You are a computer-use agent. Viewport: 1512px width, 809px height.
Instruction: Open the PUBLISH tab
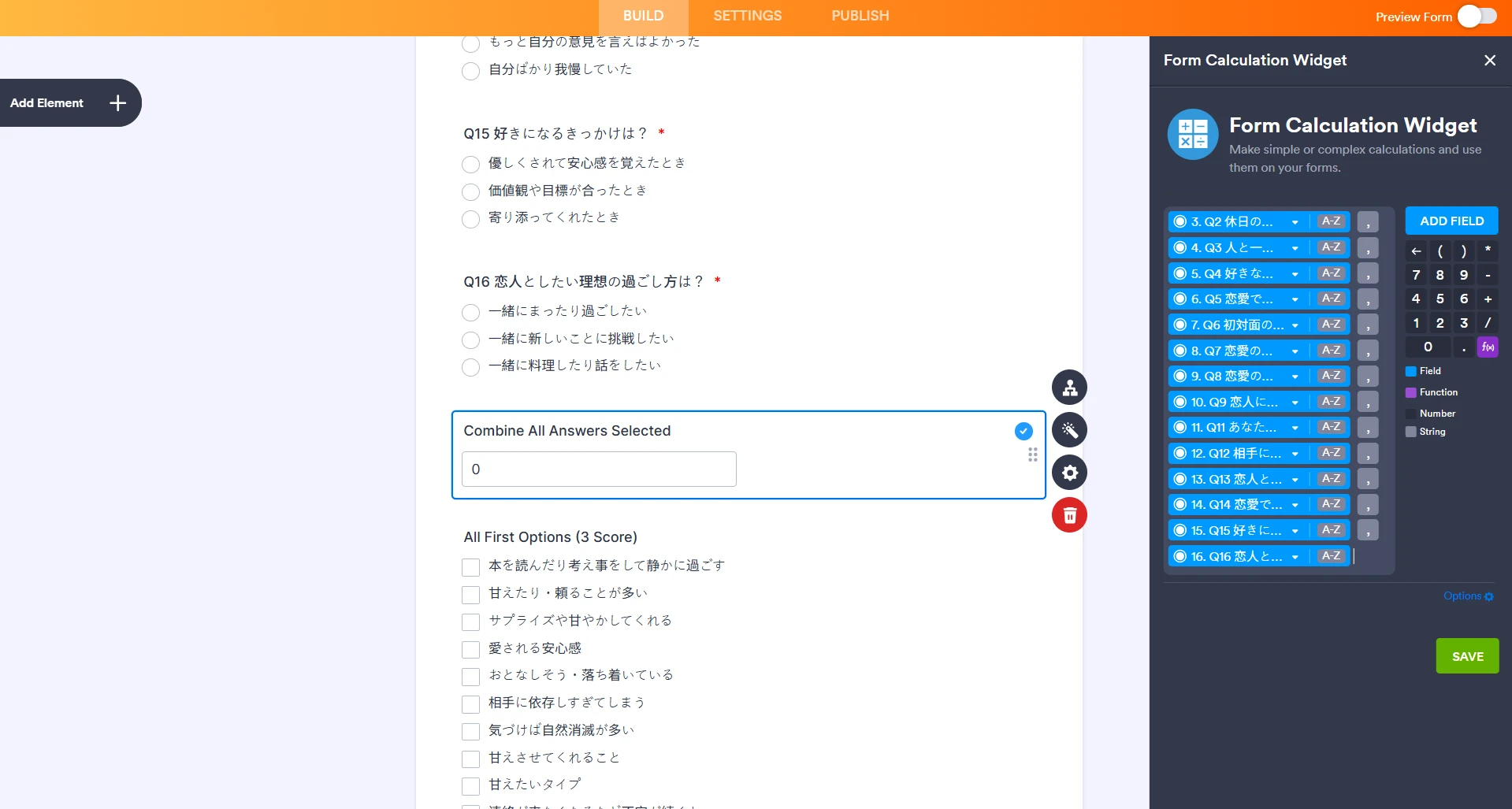(859, 16)
